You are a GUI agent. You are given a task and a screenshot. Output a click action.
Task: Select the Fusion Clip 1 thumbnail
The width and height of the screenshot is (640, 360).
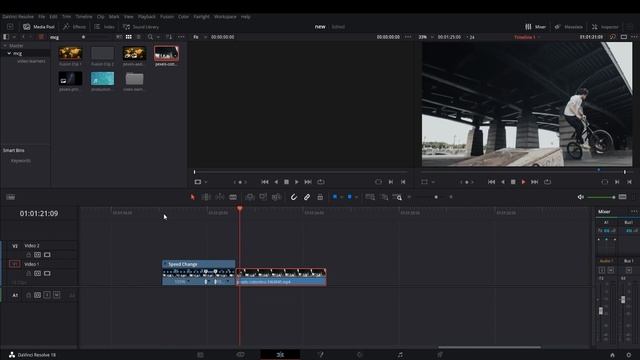pyautogui.click(x=70, y=53)
